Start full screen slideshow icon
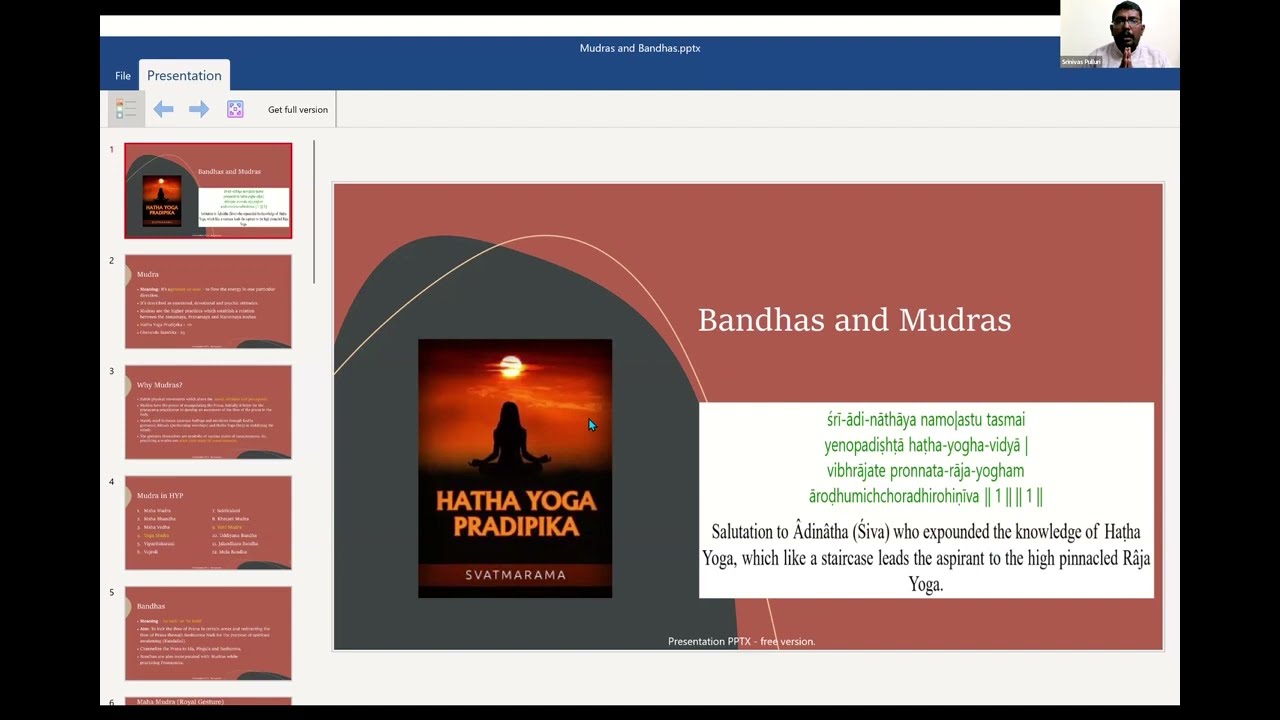The image size is (1280, 720). click(x=235, y=109)
